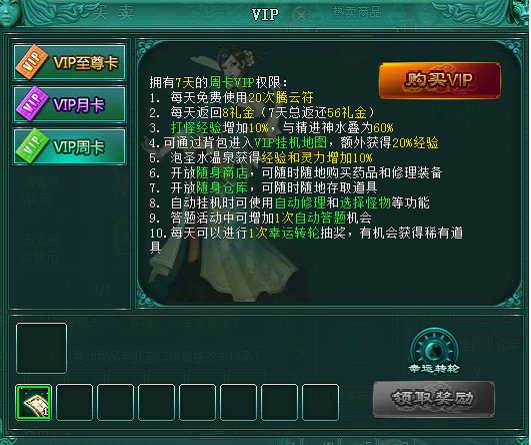Viewport: 531px width, 445px height.
Task: Select the last empty inventory slot
Action: pos(320,402)
